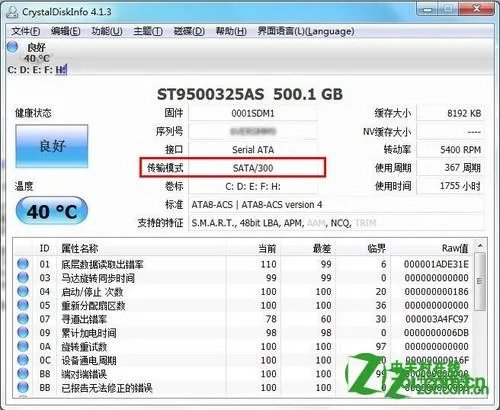Select the C: D: E: F: H: disk entry
500x410 pixels.
click(37, 70)
